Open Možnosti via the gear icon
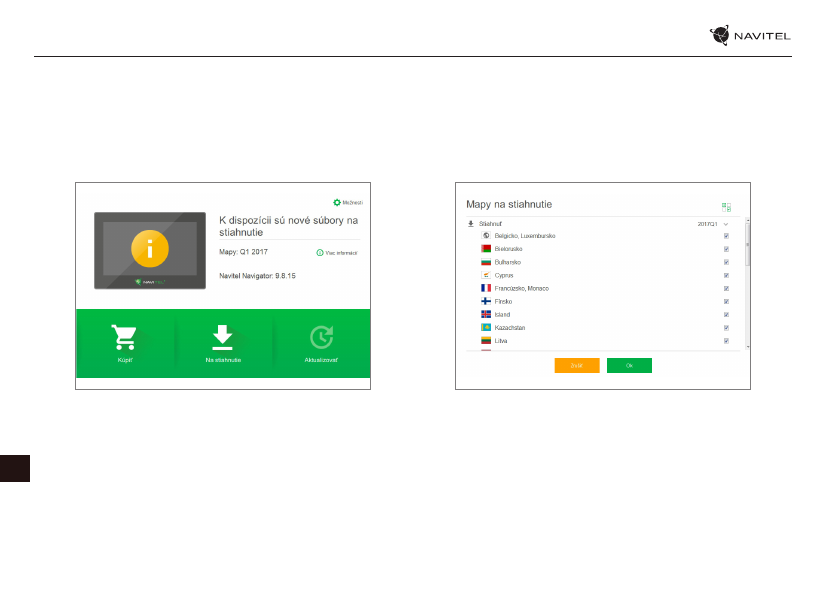The width and height of the screenshot is (840, 595). click(337, 202)
